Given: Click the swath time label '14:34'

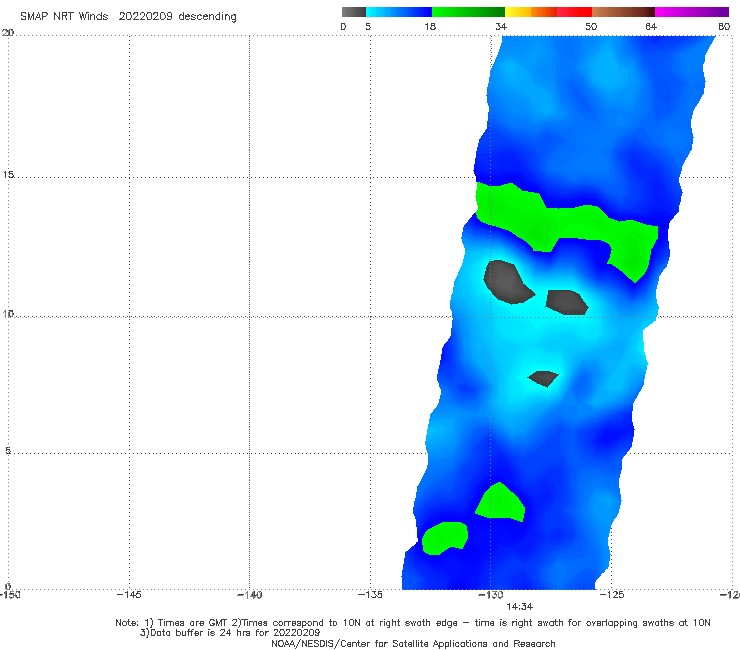Looking at the screenshot, I should [520, 607].
